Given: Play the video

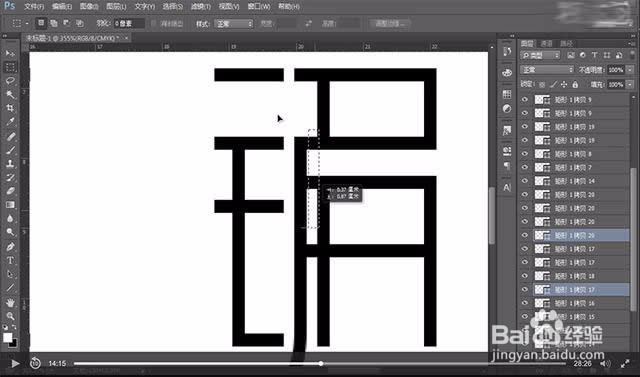Looking at the screenshot, I should click(x=15, y=363).
